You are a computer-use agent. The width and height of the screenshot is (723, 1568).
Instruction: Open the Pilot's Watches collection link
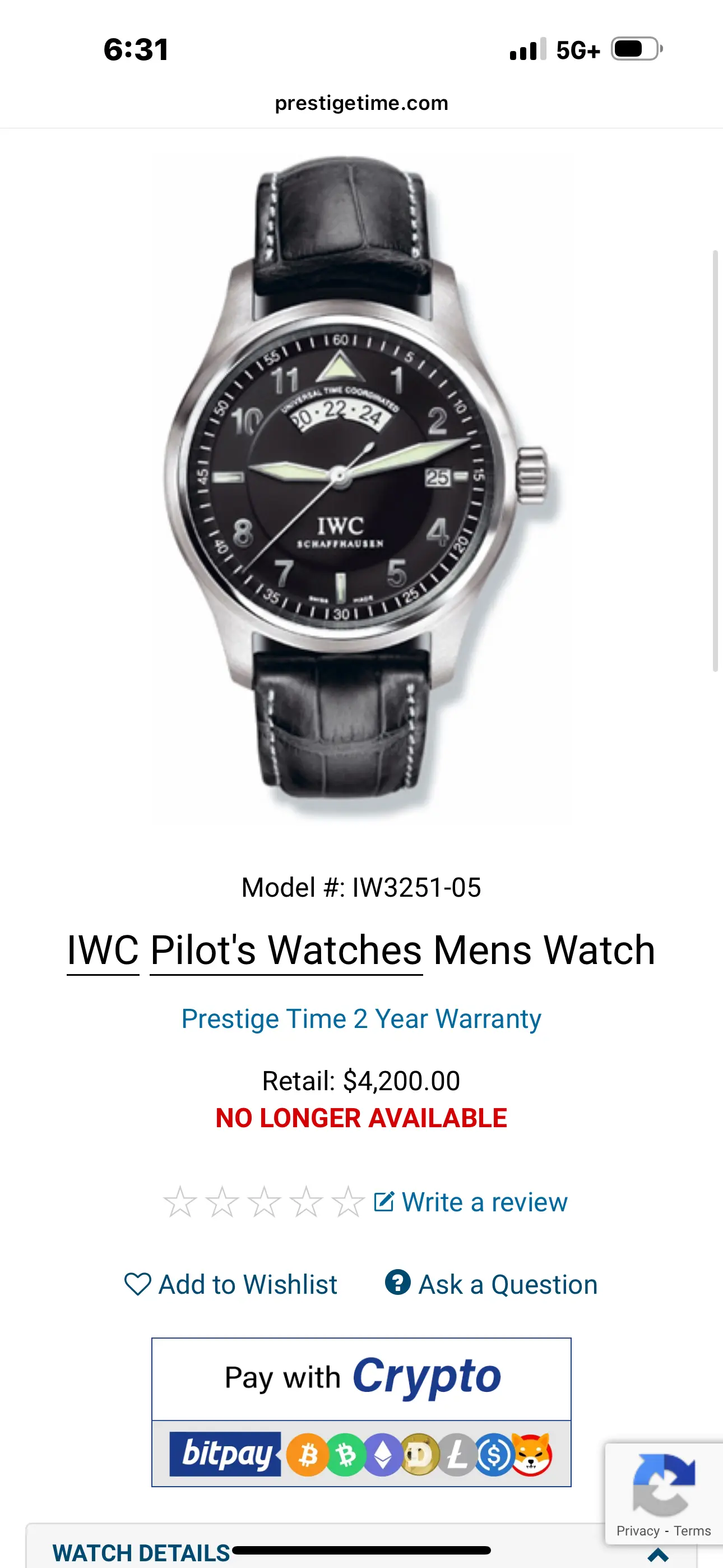point(286,950)
